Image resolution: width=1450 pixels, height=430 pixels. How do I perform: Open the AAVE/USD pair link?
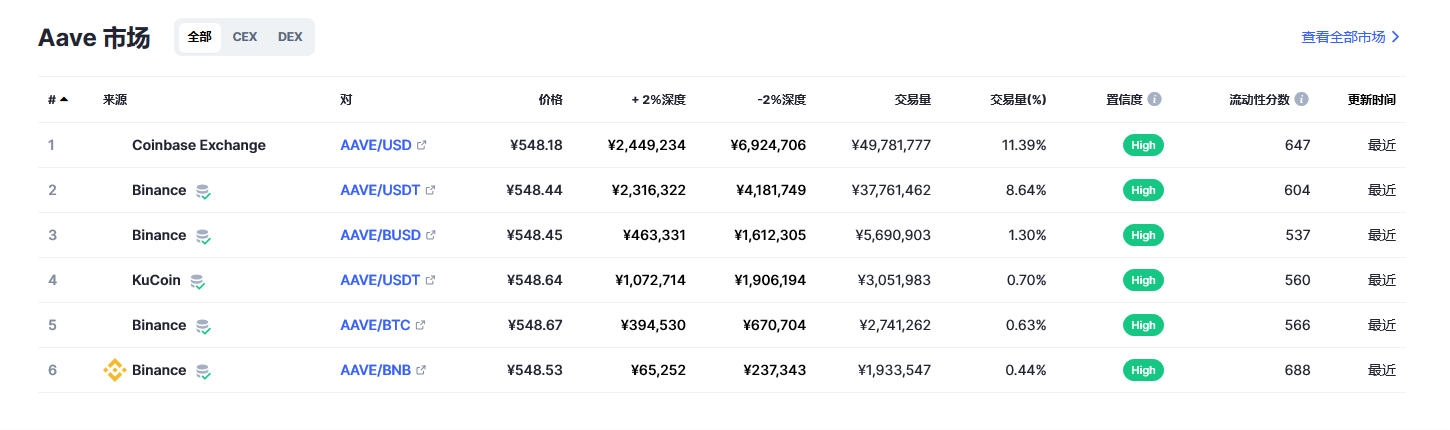coord(376,145)
